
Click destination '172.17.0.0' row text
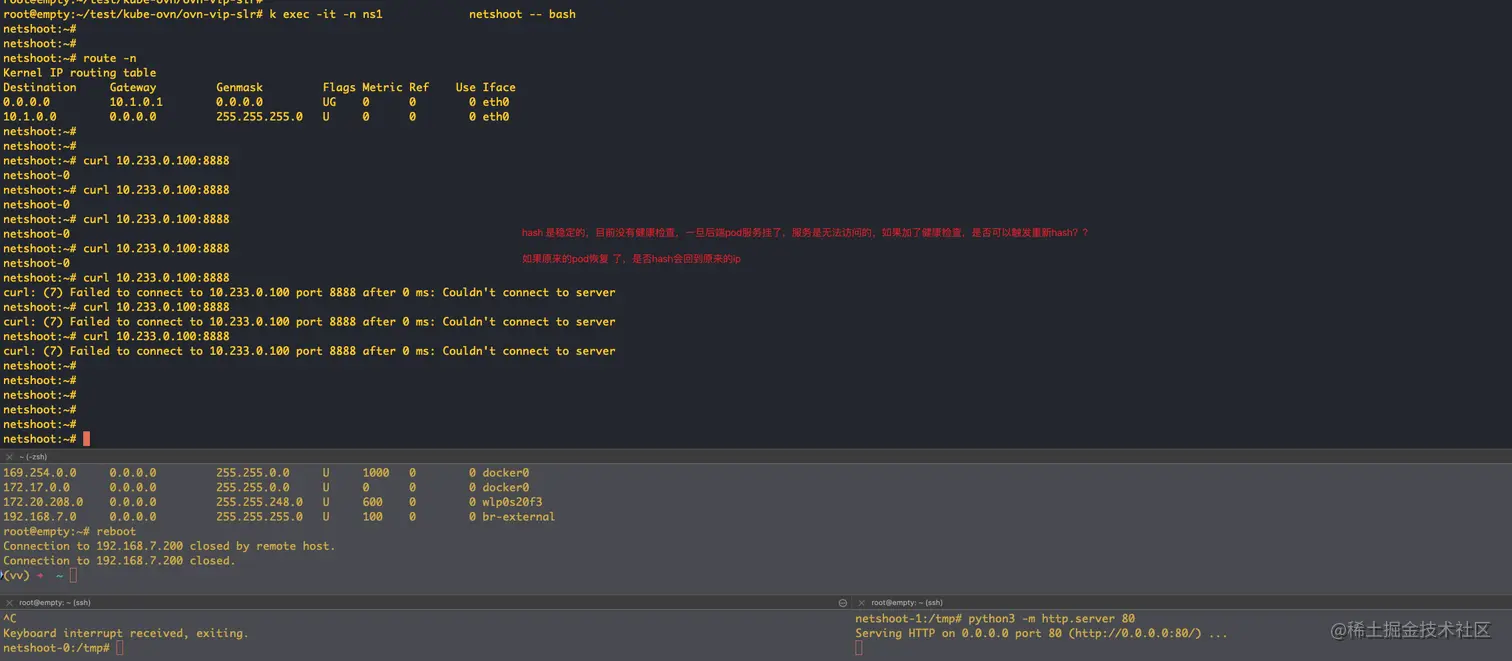coord(37,488)
